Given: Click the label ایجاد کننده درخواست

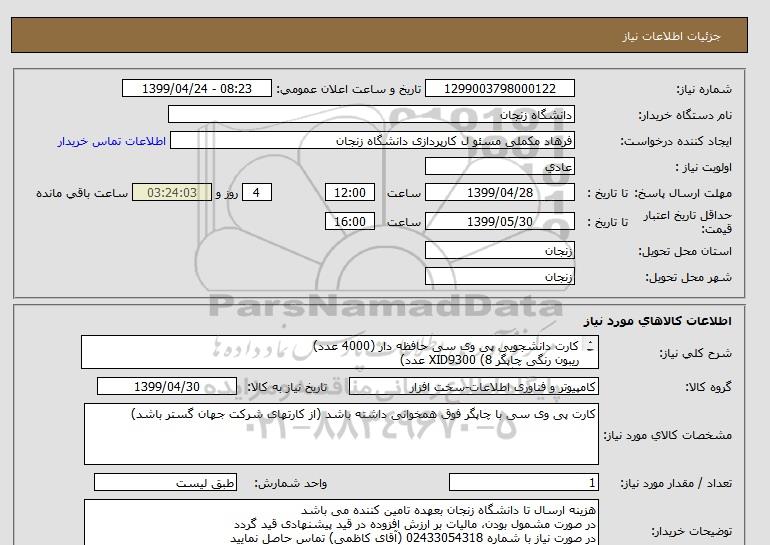Looking at the screenshot, I should point(676,141).
